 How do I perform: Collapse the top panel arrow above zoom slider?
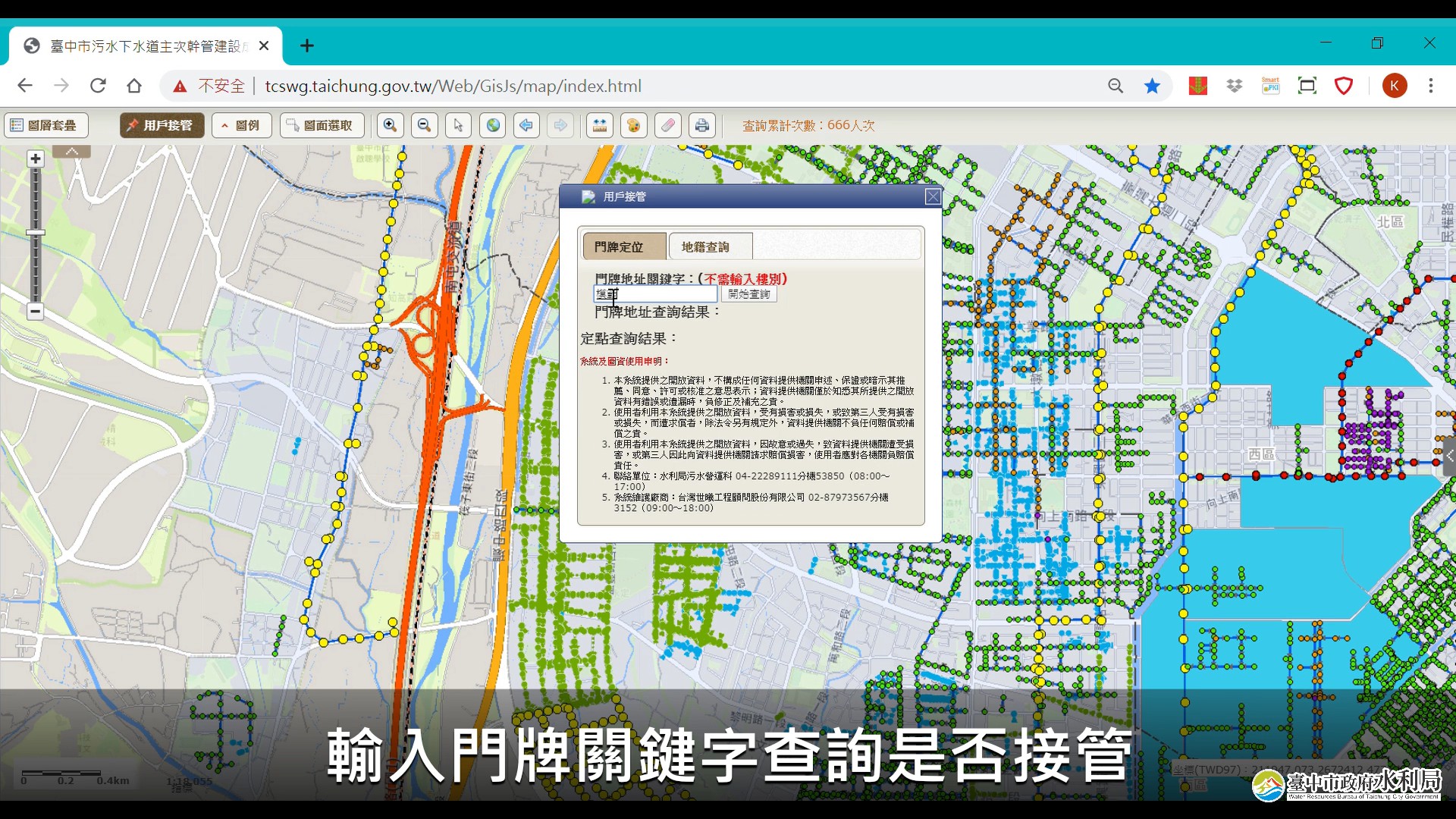[72, 152]
